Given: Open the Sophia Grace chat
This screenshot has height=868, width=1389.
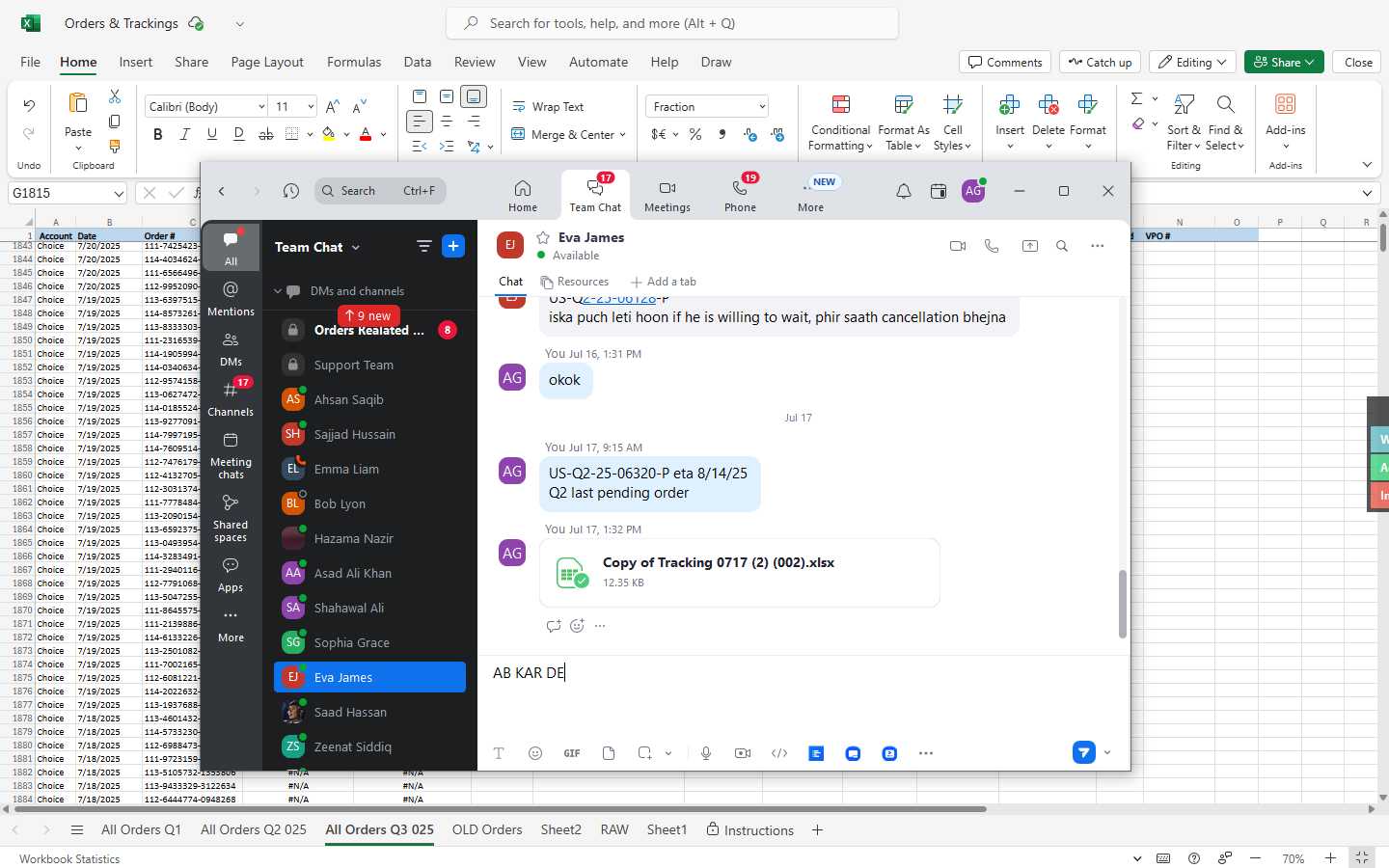Looking at the screenshot, I should [x=369, y=642].
